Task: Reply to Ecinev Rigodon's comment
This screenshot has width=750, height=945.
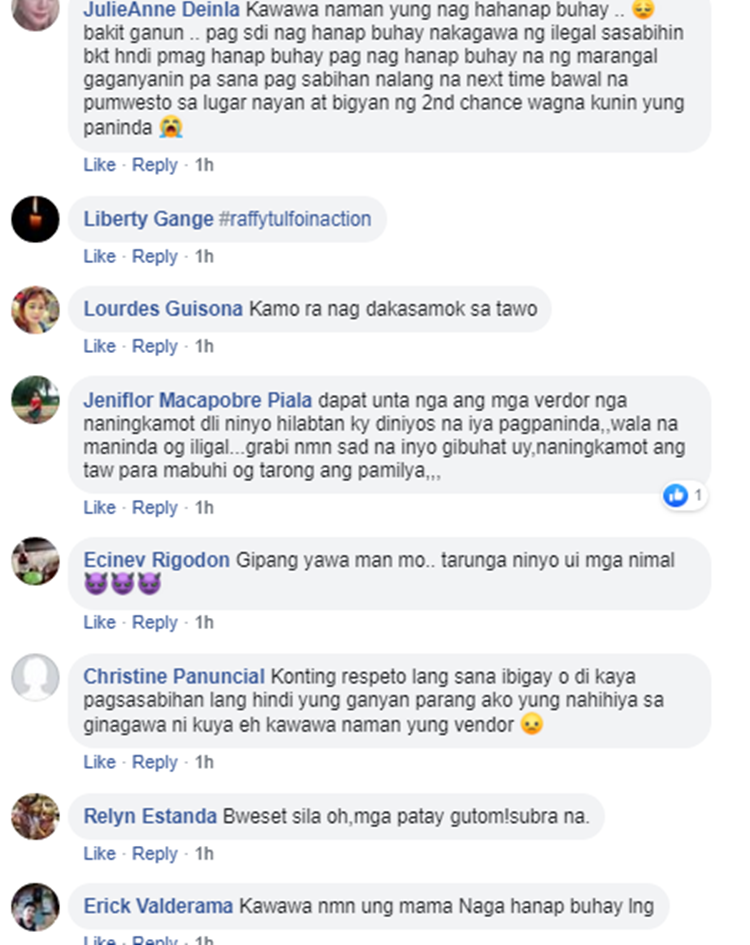Action: pos(155,622)
